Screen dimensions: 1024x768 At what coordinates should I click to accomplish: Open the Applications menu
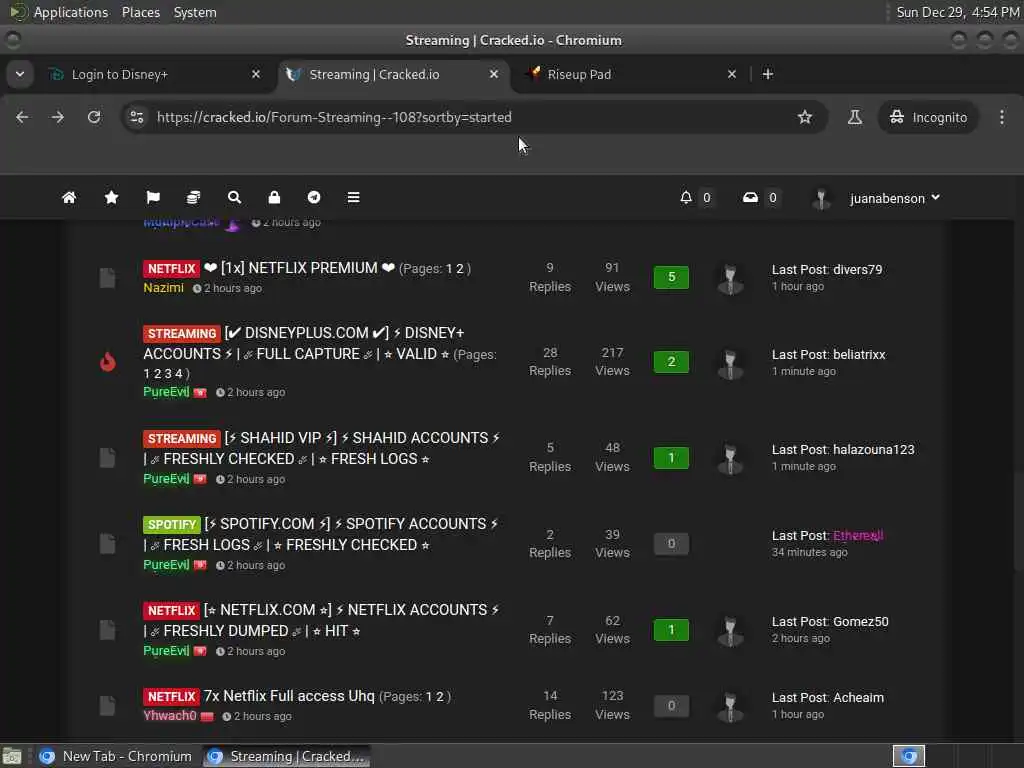coord(71,12)
